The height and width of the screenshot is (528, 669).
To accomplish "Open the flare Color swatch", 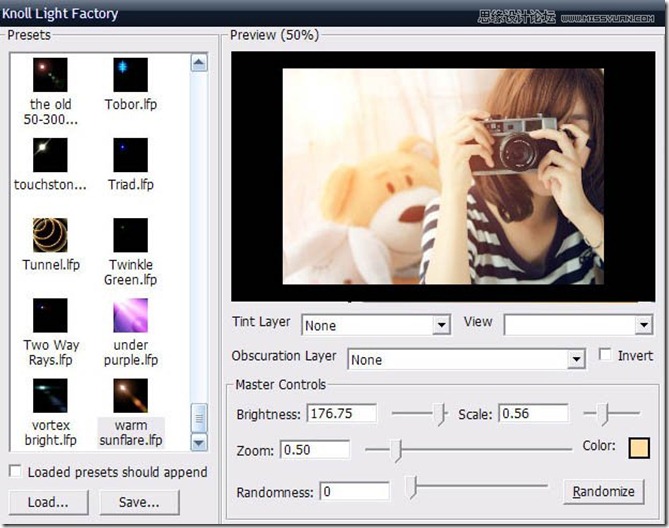I will [639, 448].
